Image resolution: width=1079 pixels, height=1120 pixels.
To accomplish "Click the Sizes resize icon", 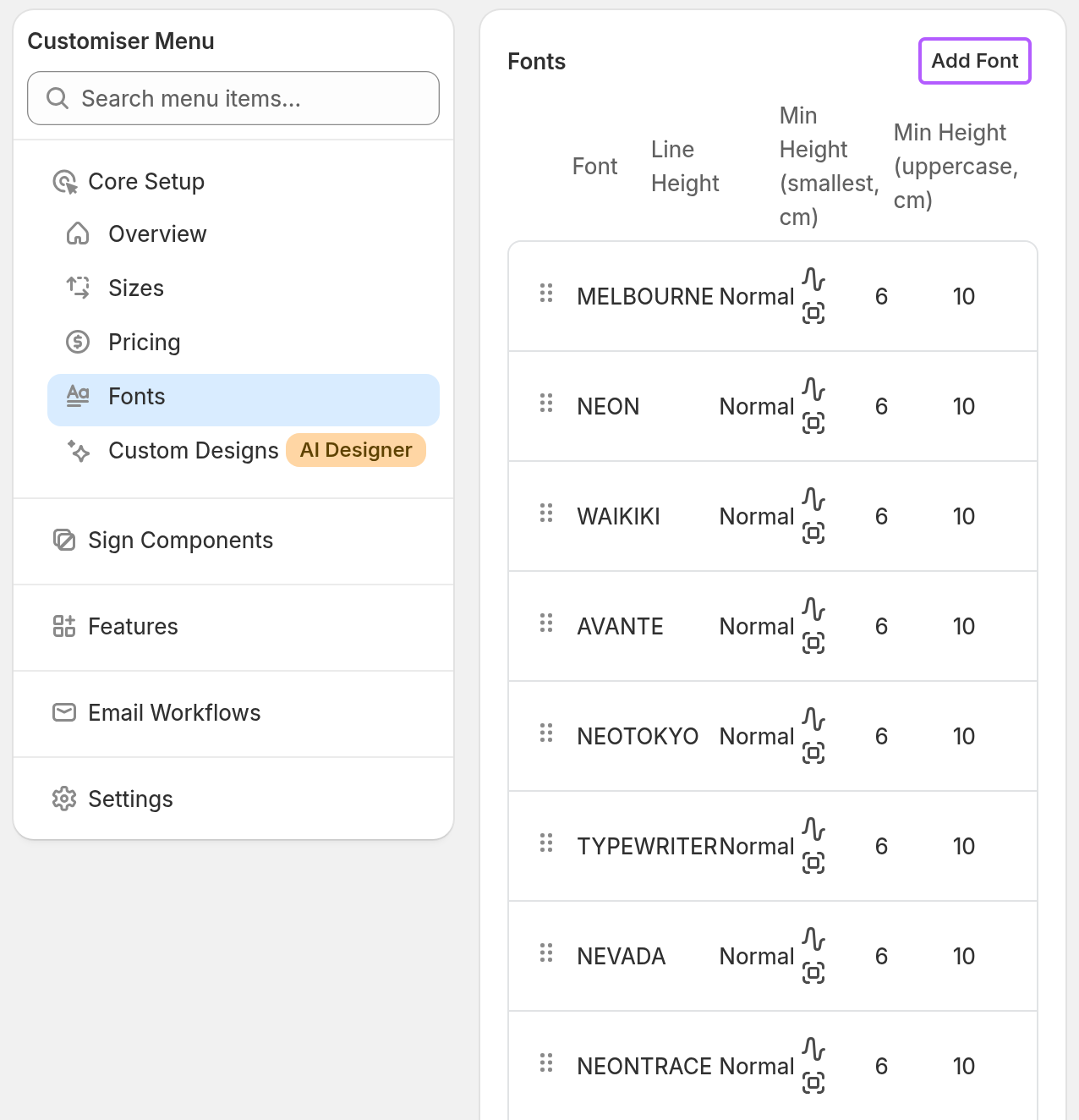I will tap(78, 288).
